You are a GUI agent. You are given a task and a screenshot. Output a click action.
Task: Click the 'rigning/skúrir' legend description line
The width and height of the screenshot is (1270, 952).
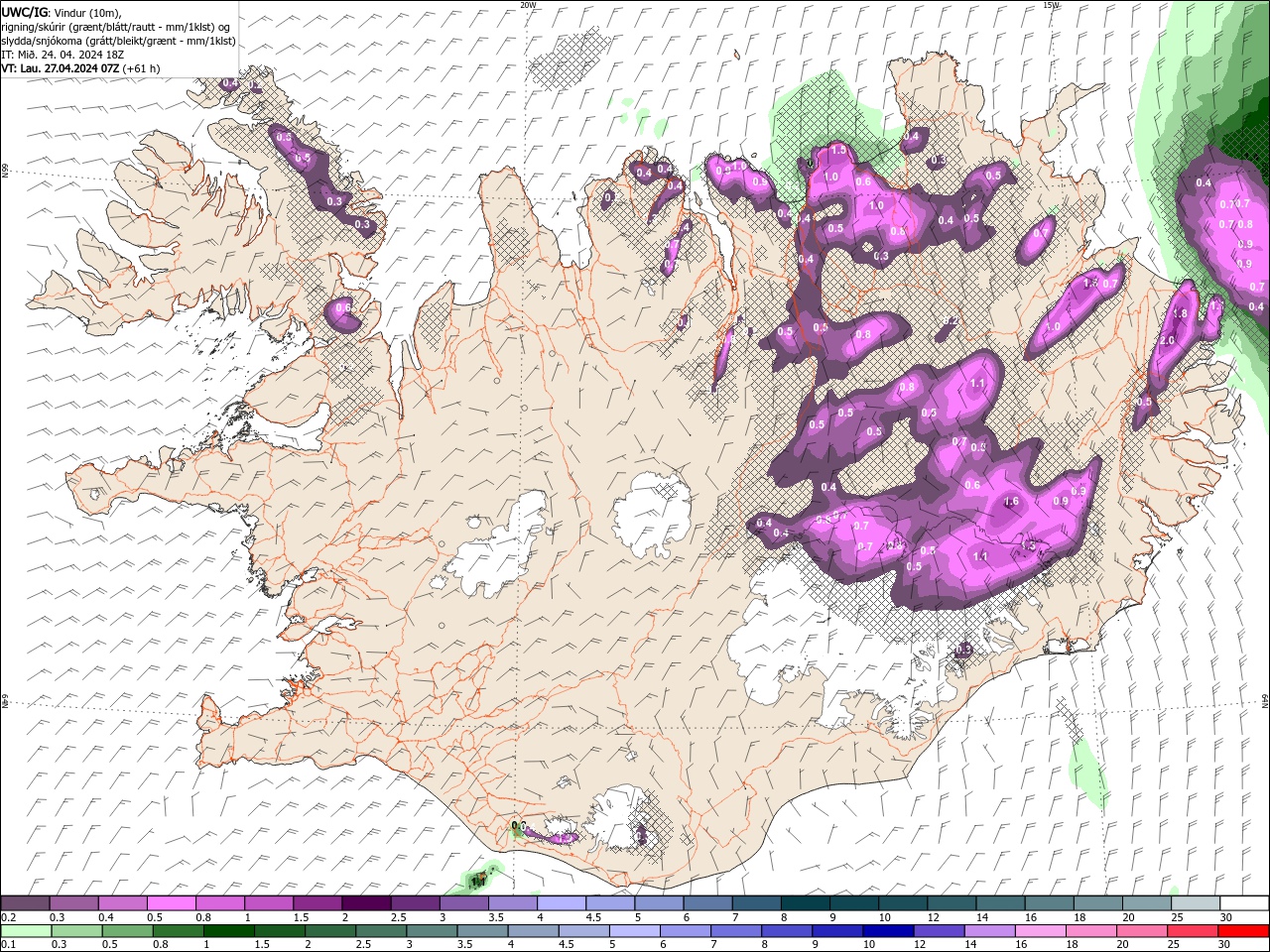[116, 27]
